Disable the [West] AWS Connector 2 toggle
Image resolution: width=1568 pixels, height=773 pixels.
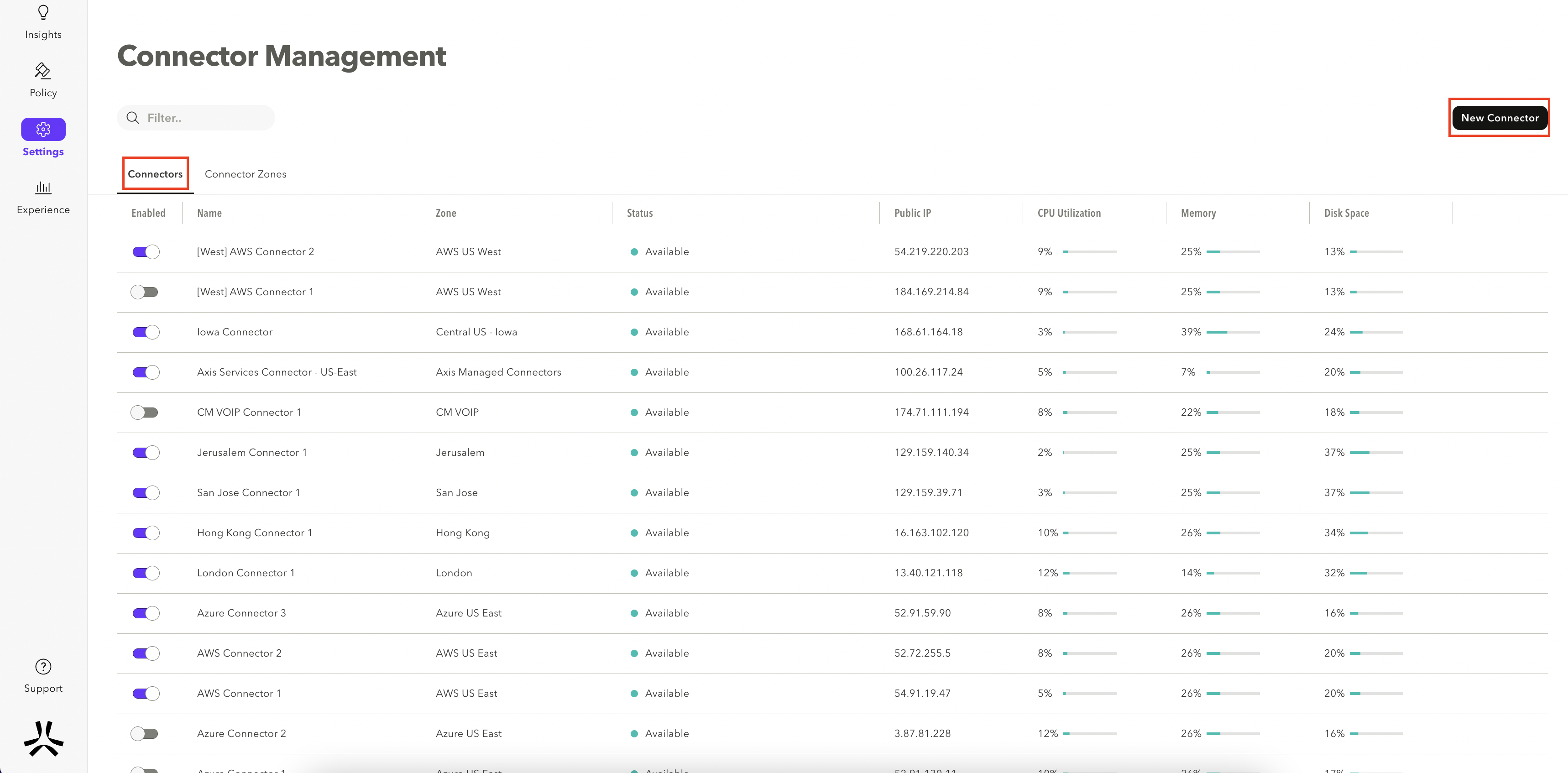pyautogui.click(x=146, y=252)
